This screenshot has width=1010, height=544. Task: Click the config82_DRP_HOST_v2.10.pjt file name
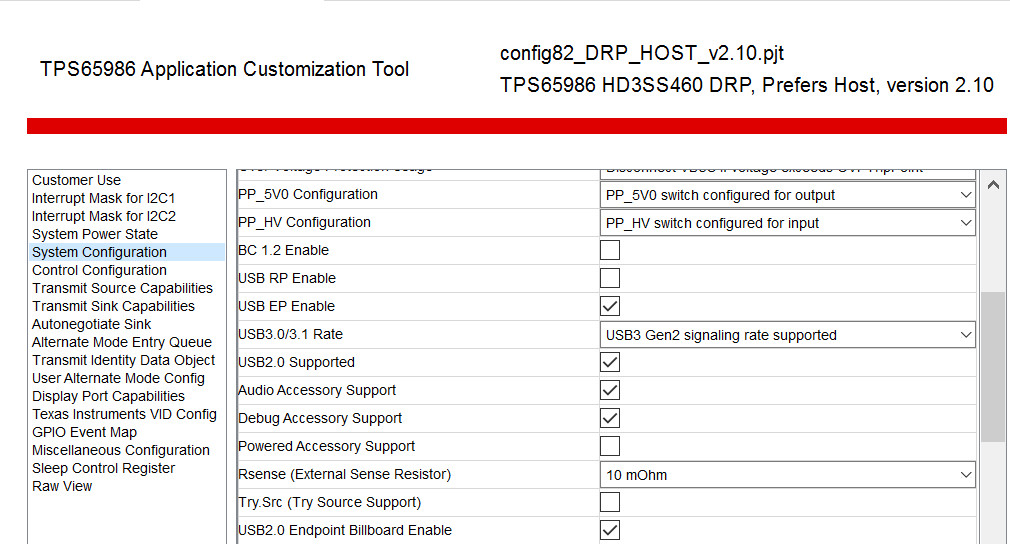pyautogui.click(x=642, y=53)
